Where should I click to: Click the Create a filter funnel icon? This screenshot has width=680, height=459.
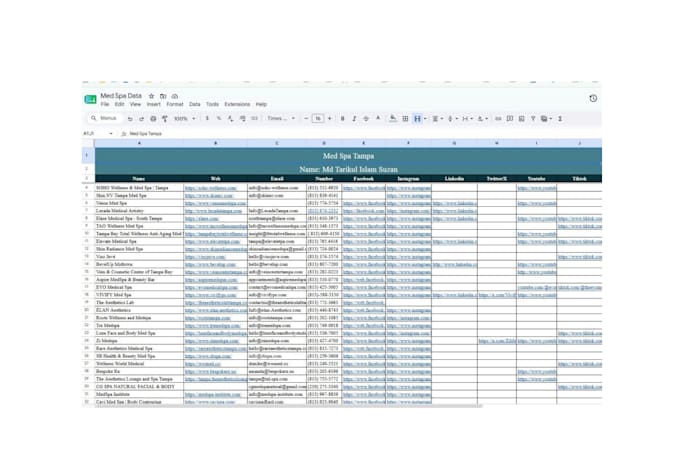point(533,118)
